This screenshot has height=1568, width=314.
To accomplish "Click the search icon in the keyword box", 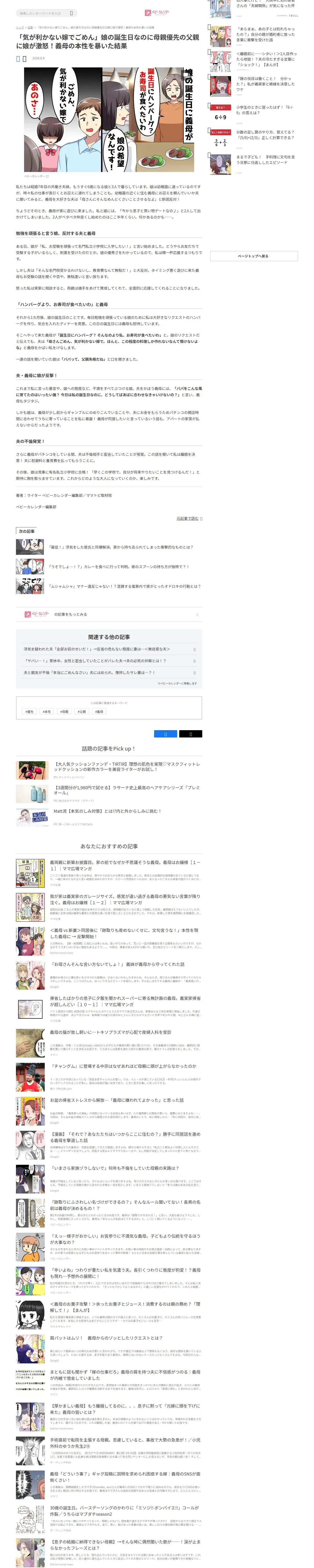I will pos(71,13).
